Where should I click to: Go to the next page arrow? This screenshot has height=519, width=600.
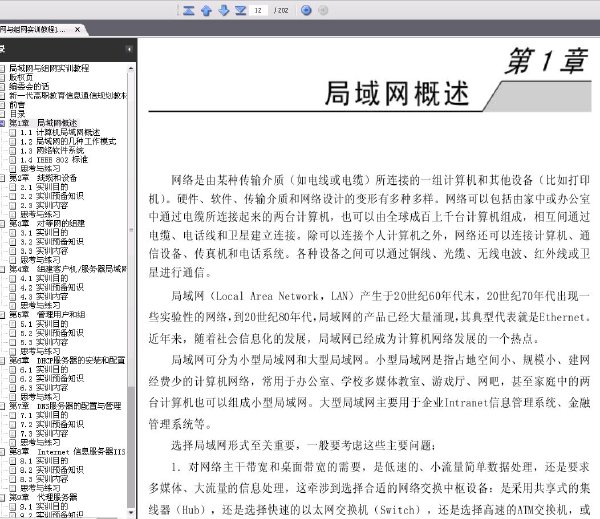click(x=223, y=10)
